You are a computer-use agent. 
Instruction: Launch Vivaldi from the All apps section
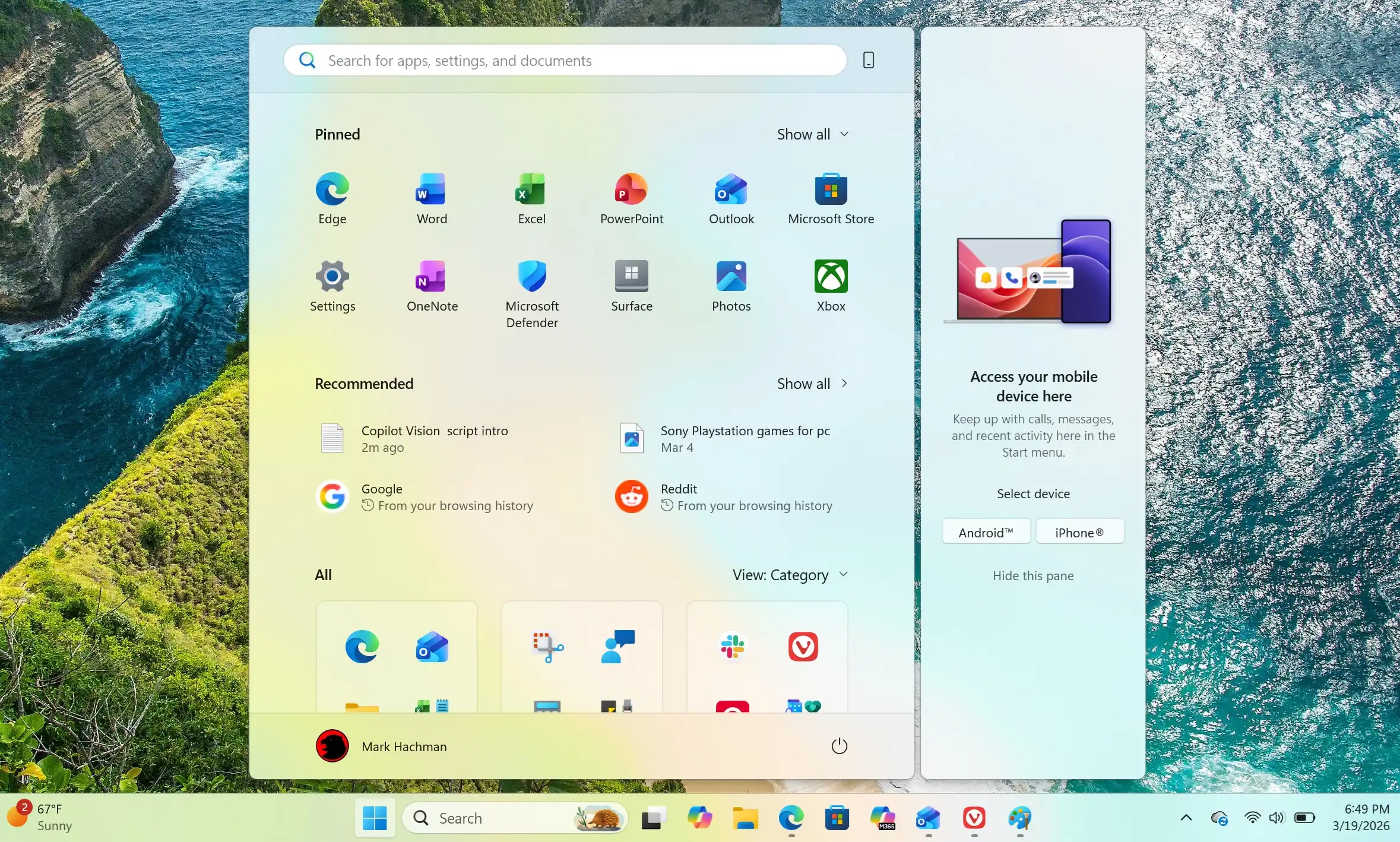tap(803, 647)
